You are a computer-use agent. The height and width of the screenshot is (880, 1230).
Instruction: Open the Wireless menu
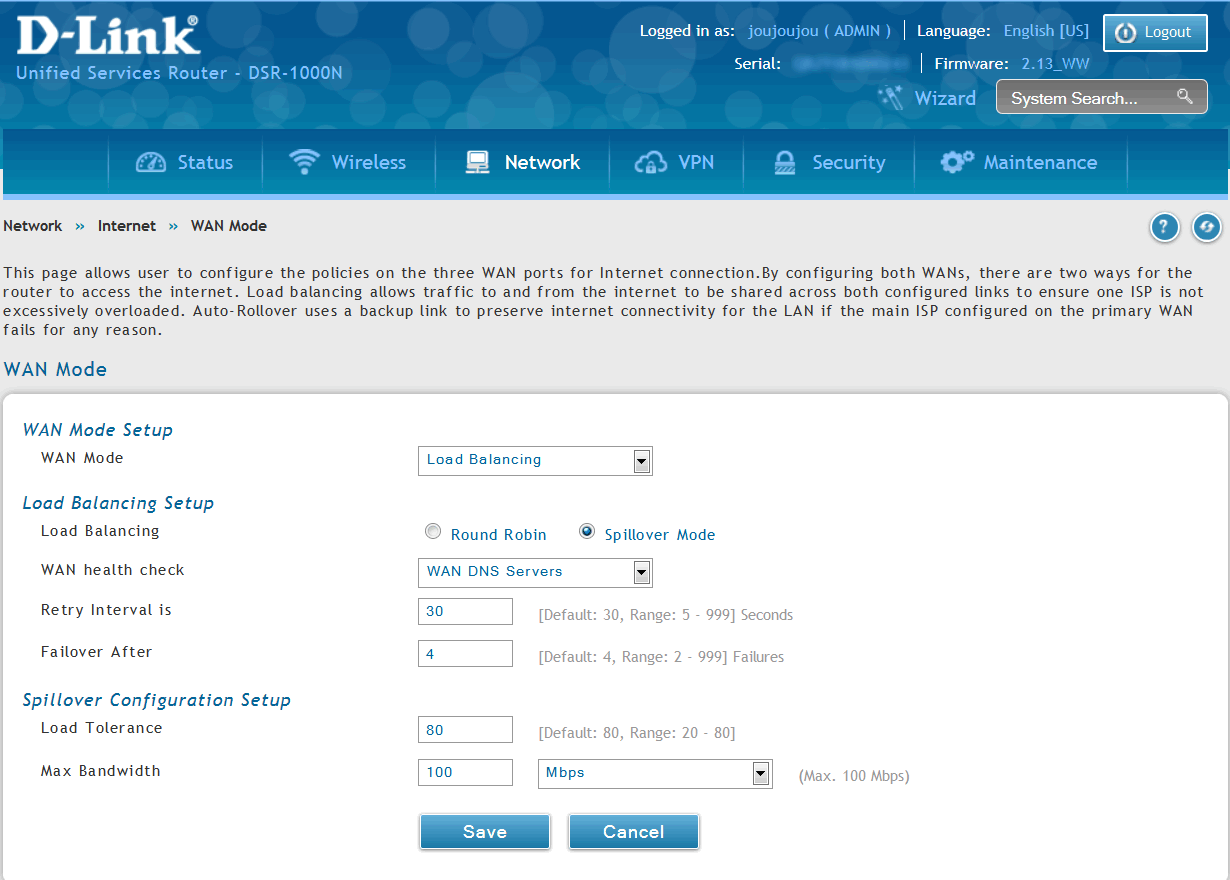tap(348, 162)
